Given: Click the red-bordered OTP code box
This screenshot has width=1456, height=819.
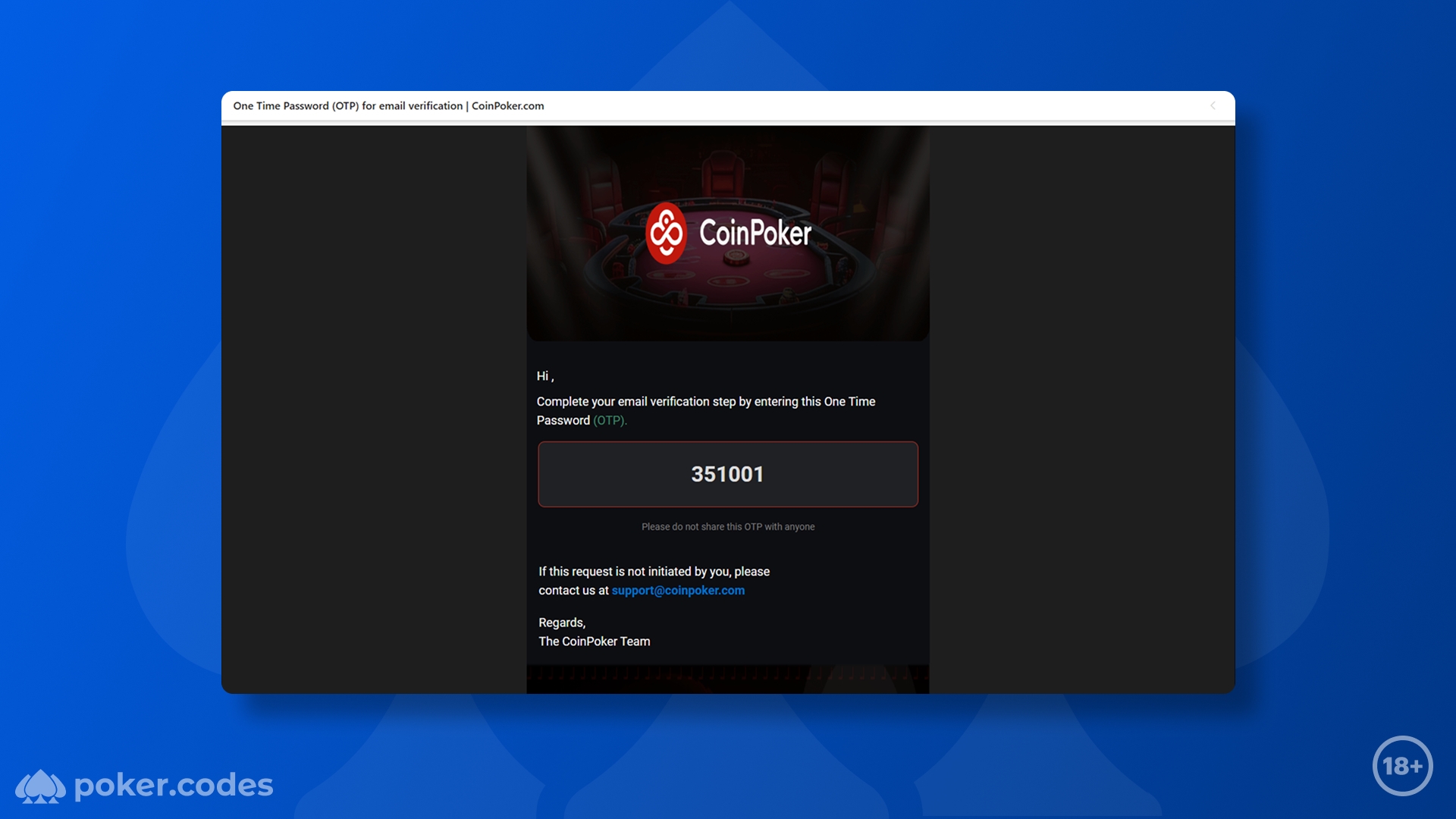Looking at the screenshot, I should pos(727,474).
